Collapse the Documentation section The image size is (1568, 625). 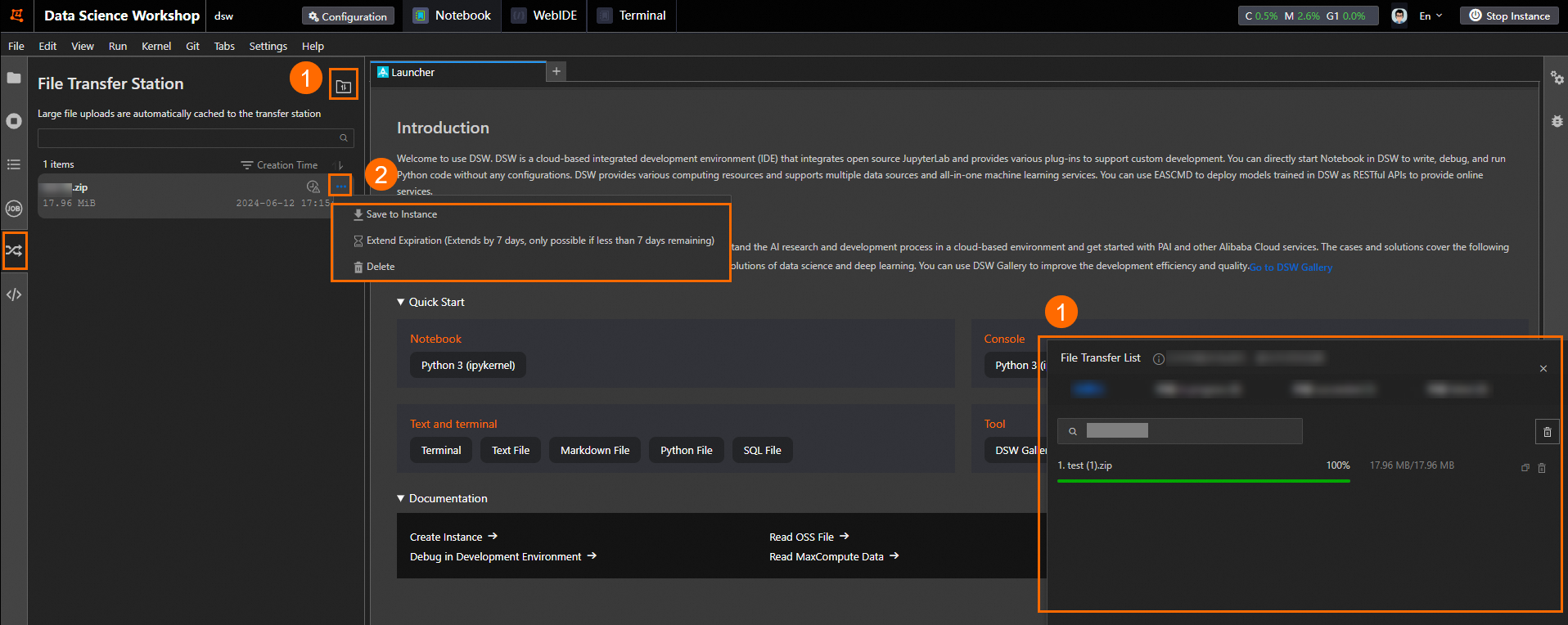click(x=442, y=498)
